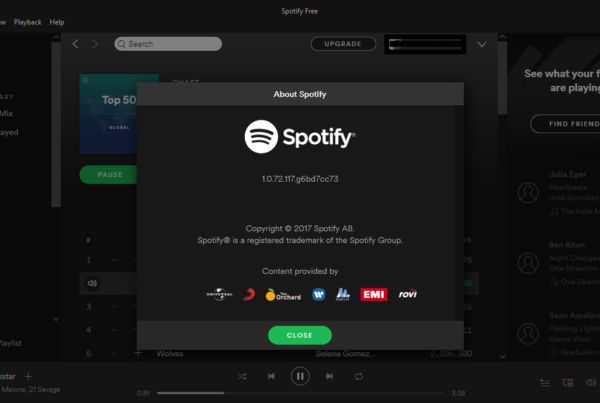Click the now-playing speaker icon in track row
The height and width of the screenshot is (403, 600).
(x=92, y=283)
